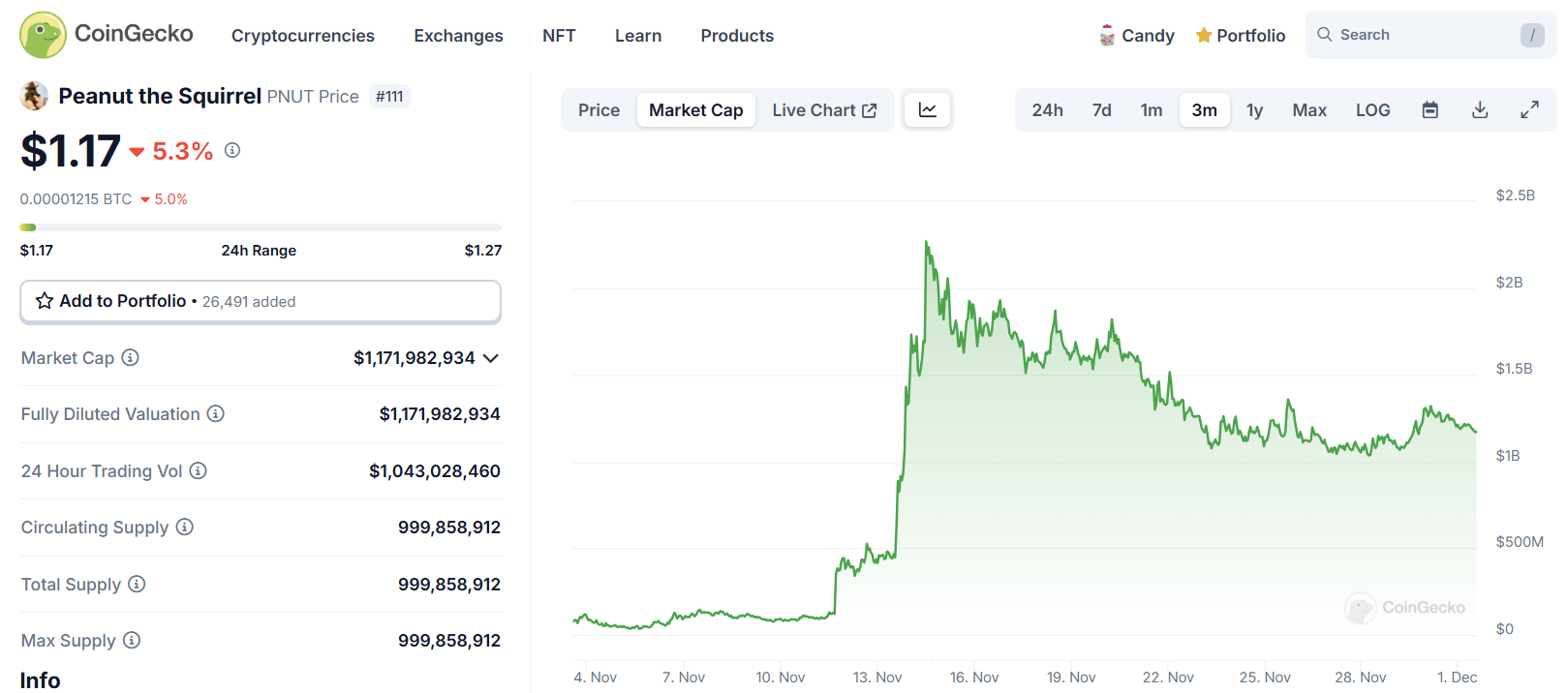Set chart range to 3m

[1205, 110]
